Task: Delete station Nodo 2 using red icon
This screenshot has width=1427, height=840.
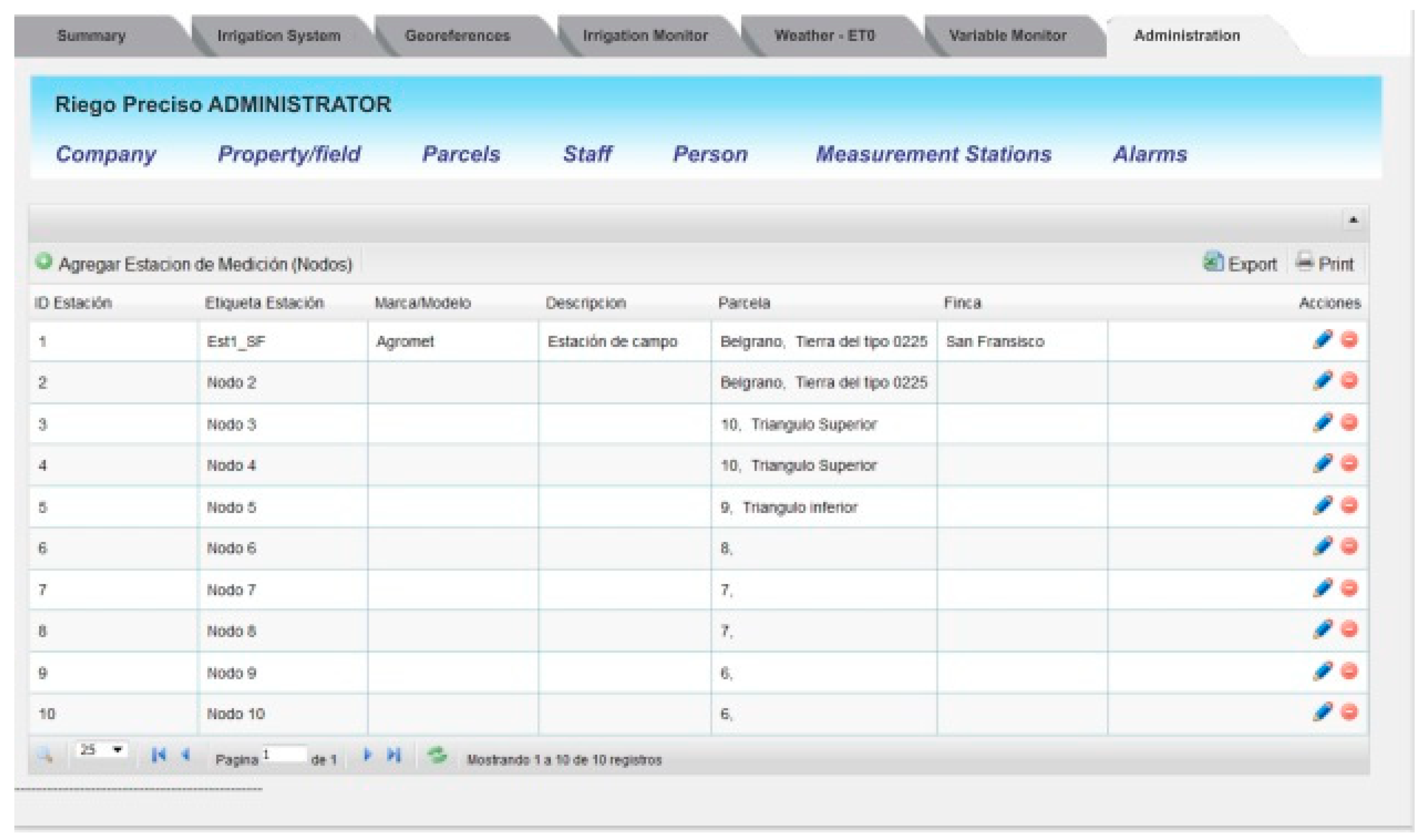Action: click(x=1349, y=381)
